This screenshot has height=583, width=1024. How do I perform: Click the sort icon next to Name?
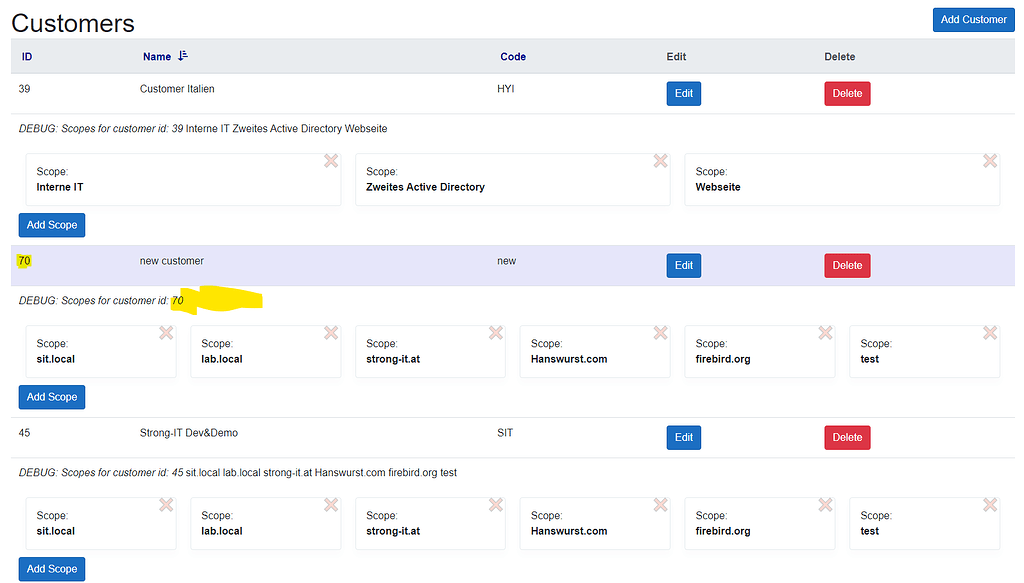(182, 57)
